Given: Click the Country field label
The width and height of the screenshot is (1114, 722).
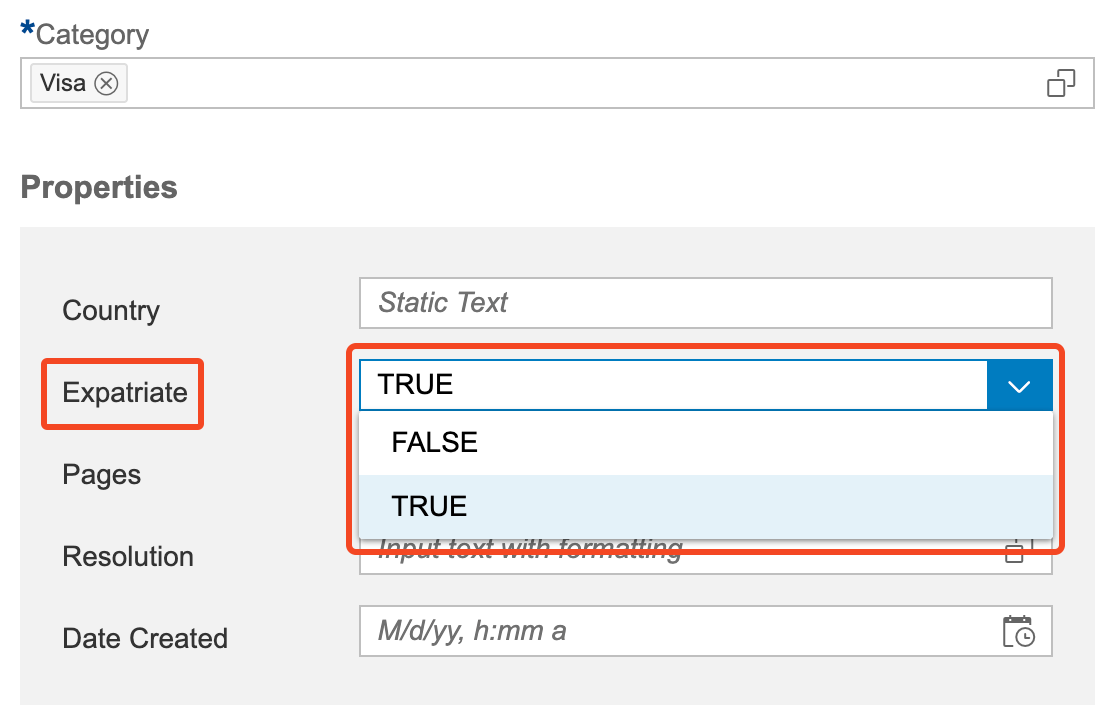Looking at the screenshot, I should 111,311.
